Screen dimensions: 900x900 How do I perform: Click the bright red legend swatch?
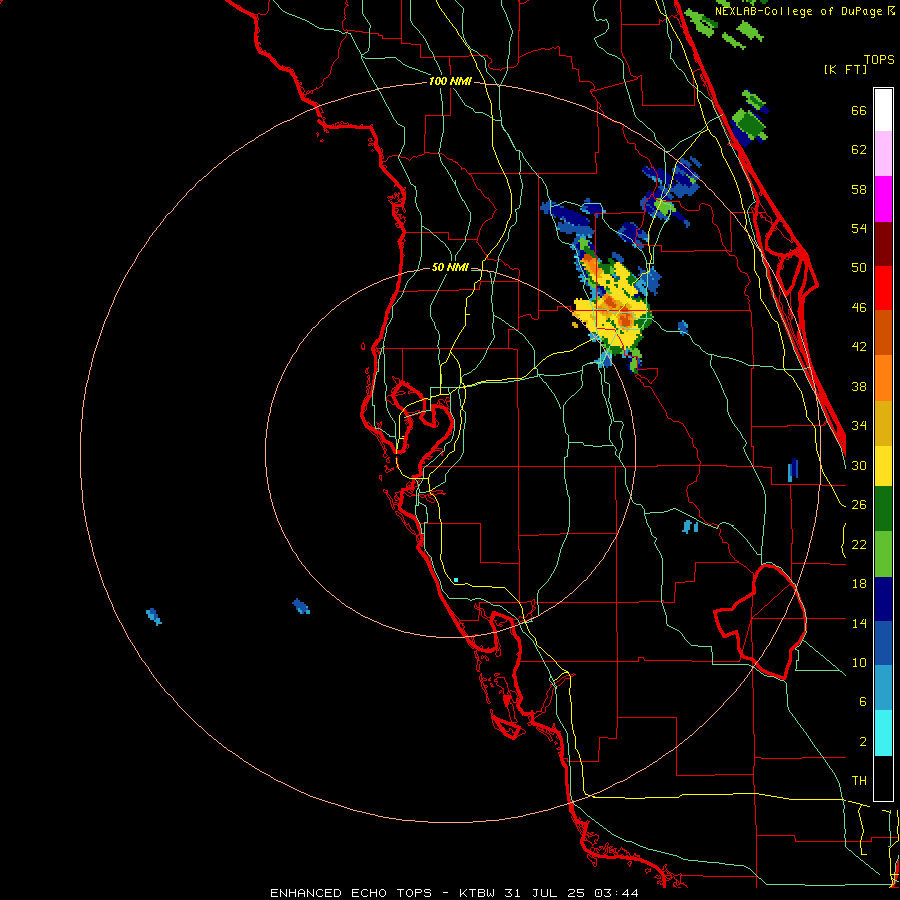pyautogui.click(x=883, y=289)
